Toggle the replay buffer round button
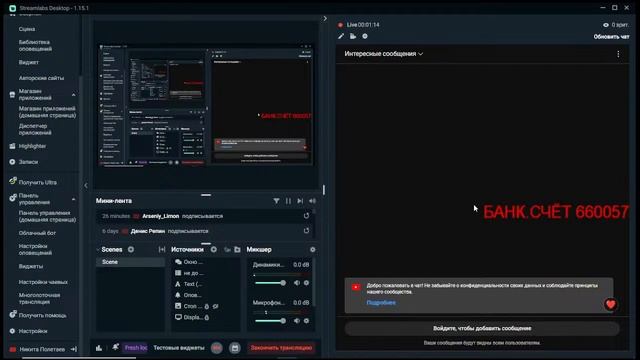Image resolution: width=640 pixels, height=360 pixels. (x=235, y=348)
